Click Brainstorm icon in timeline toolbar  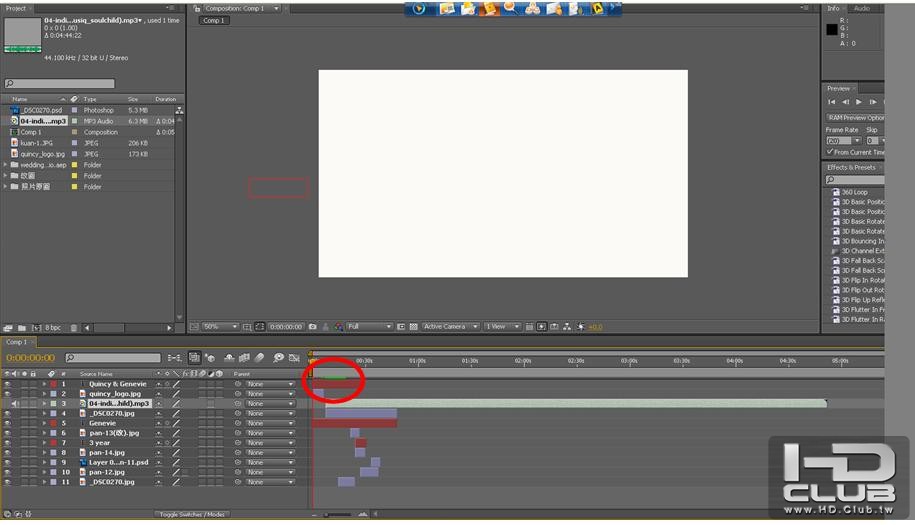[278, 358]
